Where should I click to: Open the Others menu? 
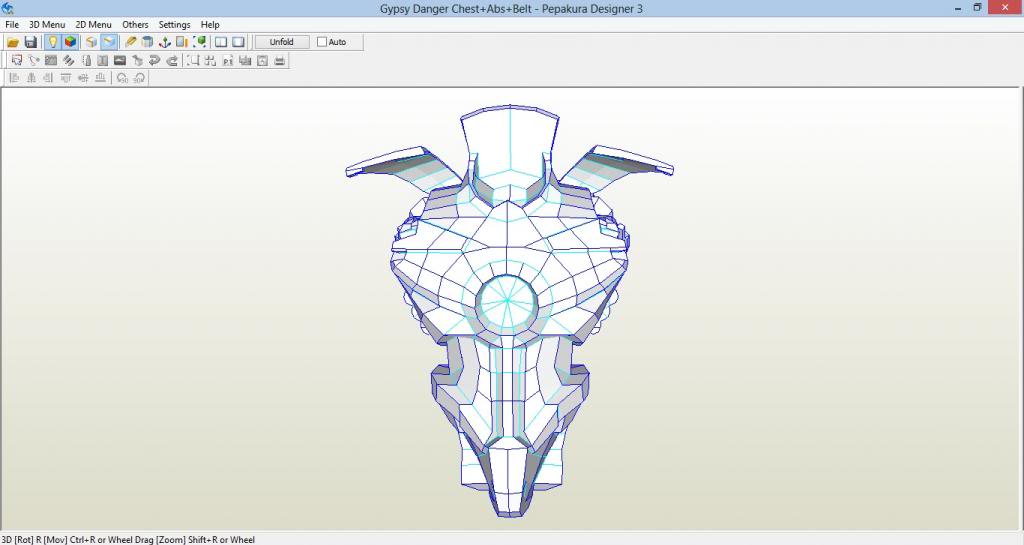tap(135, 24)
